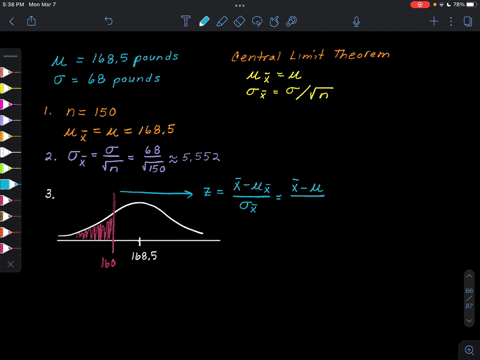The width and height of the screenshot is (480, 360).
Task: Pick the yellow pen preset
Action: [9, 88]
